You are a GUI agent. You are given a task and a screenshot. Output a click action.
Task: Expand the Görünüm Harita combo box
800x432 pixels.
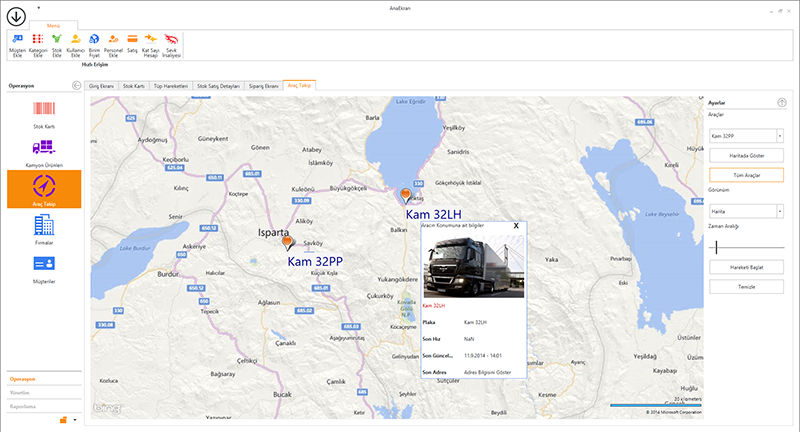pyautogui.click(x=780, y=211)
